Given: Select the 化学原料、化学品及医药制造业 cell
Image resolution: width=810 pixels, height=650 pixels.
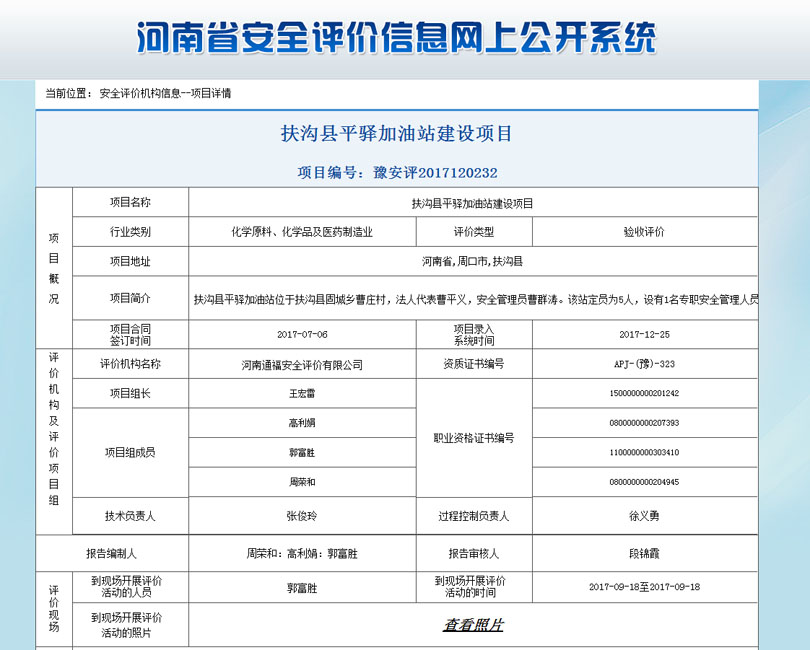Looking at the screenshot, I should point(302,232).
